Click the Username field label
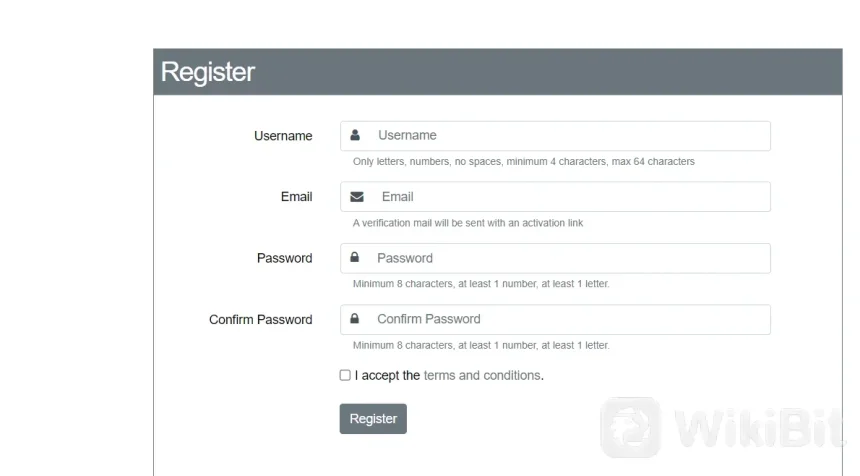Screen dimensions: 860x476 (x=283, y=136)
